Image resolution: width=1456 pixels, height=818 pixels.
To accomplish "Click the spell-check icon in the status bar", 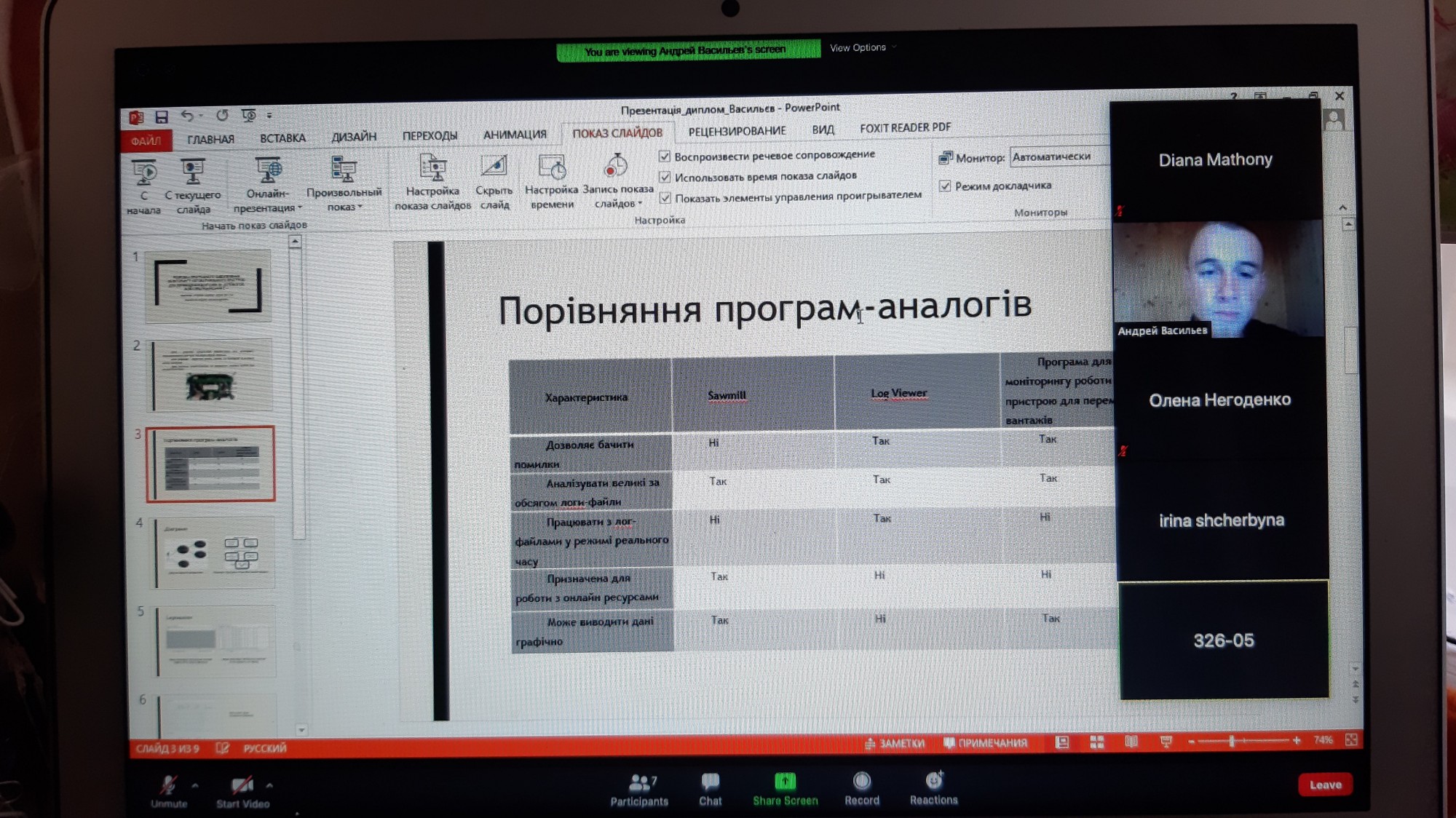I will tap(222, 748).
